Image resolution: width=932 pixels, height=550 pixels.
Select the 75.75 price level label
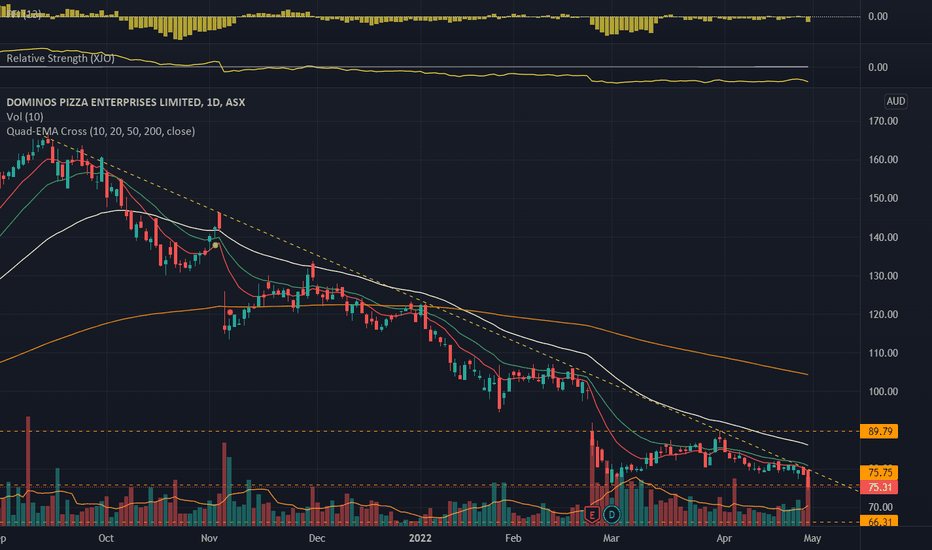tap(879, 473)
